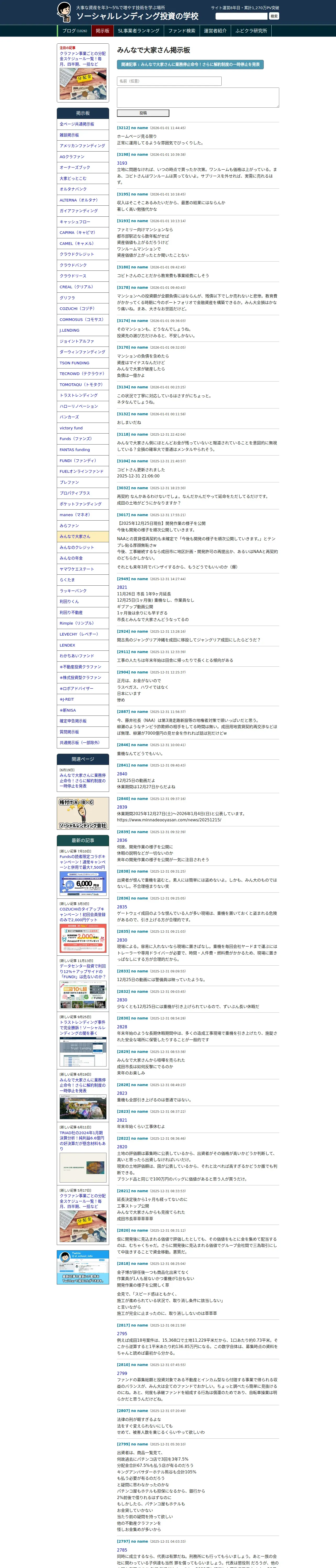
Task: Open クラウドバンク board link
Action: pyautogui.click(x=83, y=266)
